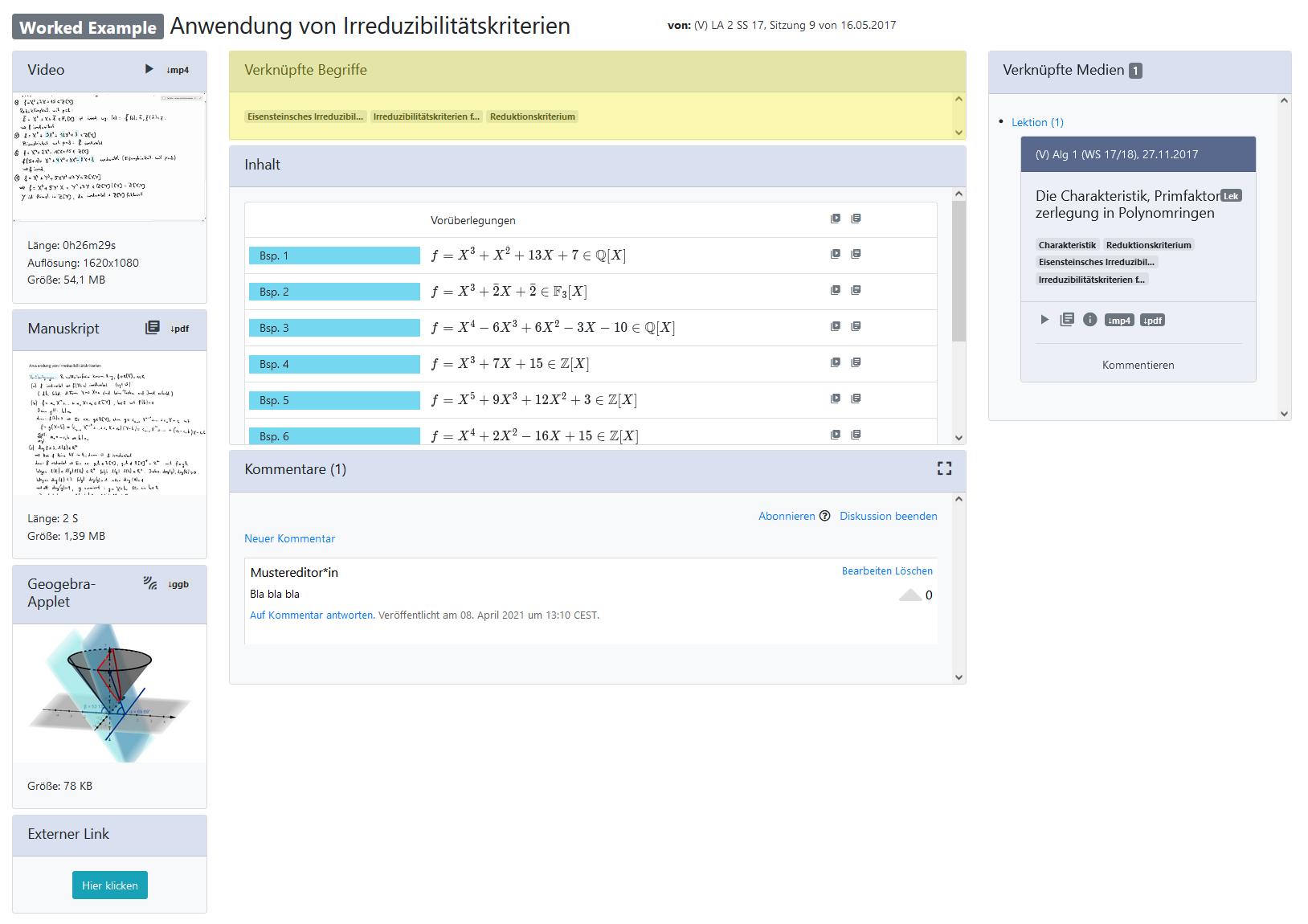
Task: Download the manuscript pdf
Action: point(180,329)
